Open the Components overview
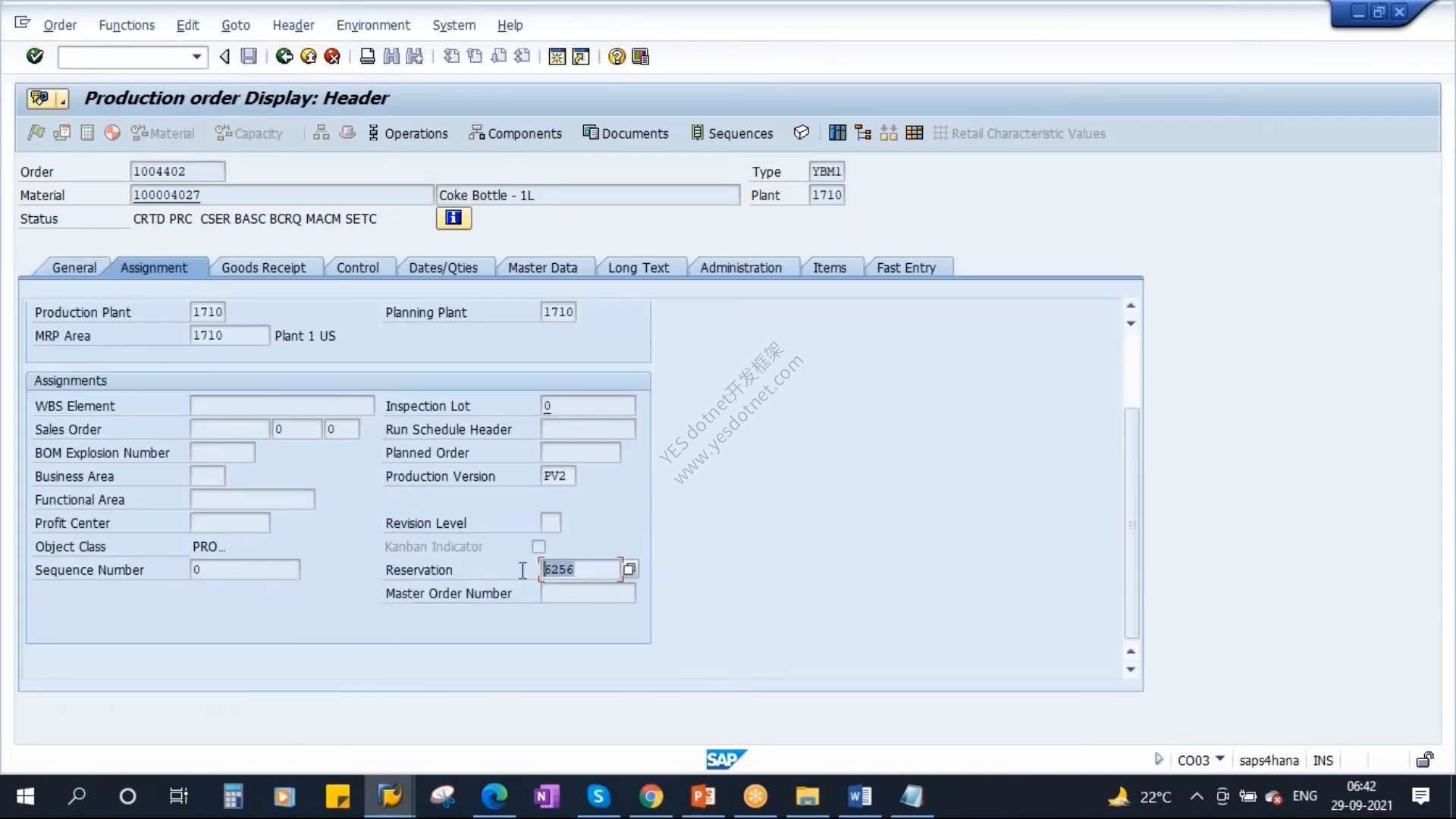This screenshot has height=819, width=1456. click(516, 133)
